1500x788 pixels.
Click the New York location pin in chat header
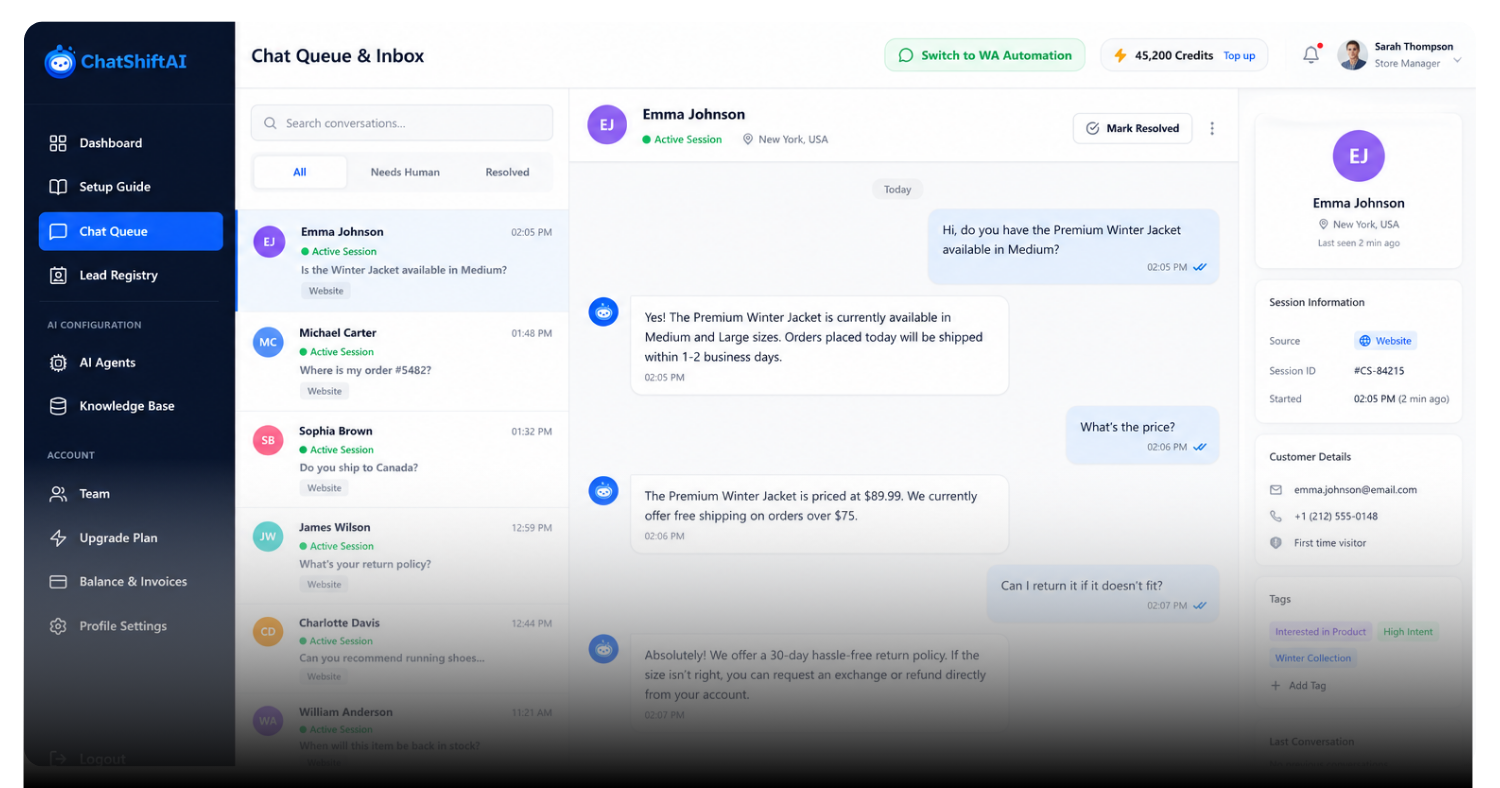[747, 140]
